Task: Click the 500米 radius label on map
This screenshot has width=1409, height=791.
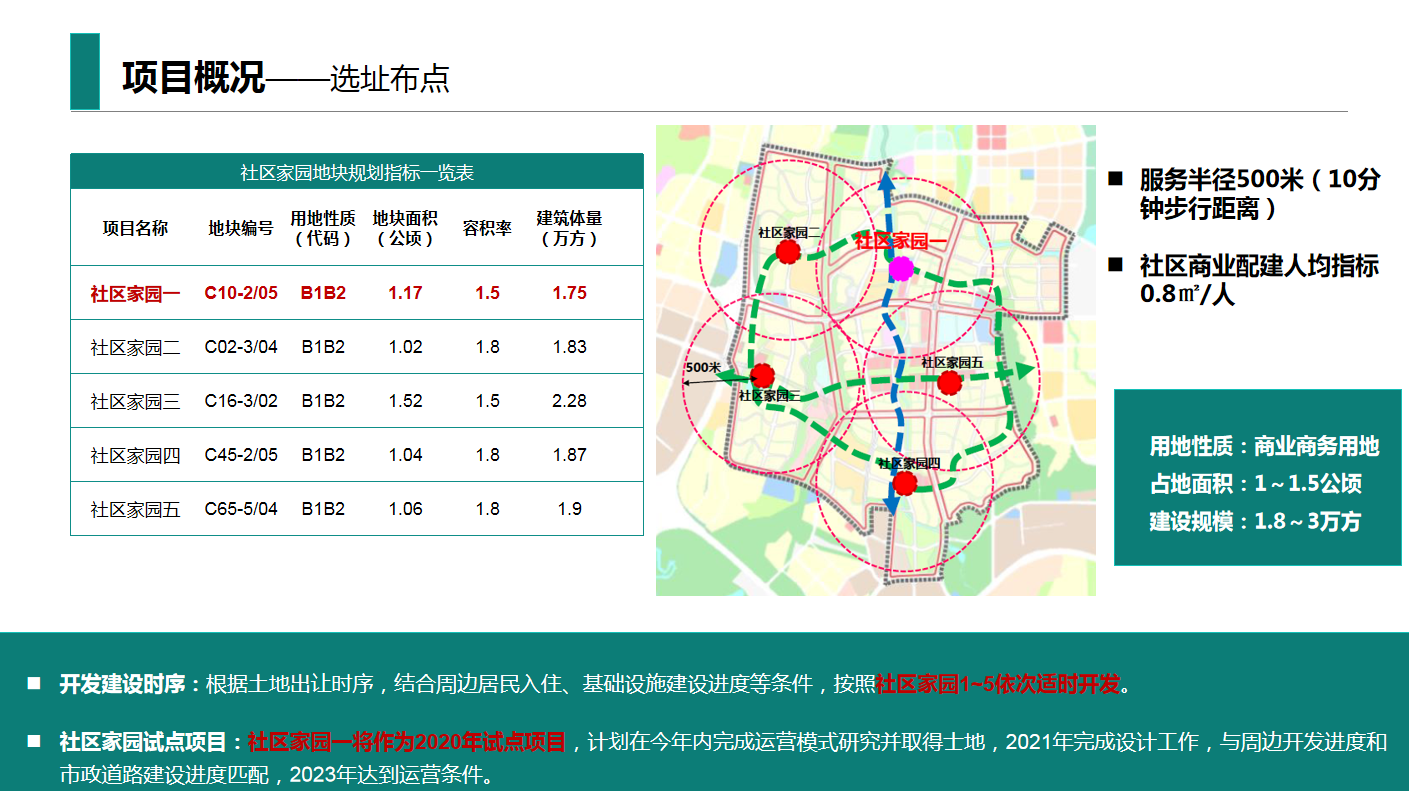Action: (702, 367)
